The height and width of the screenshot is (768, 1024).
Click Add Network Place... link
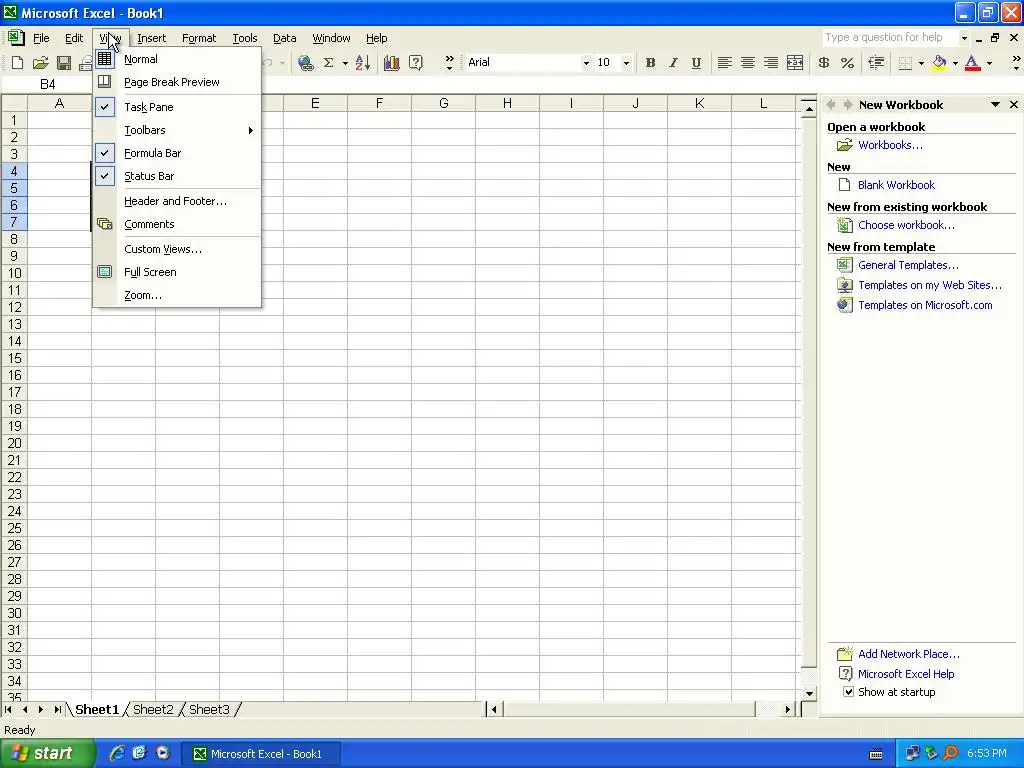click(x=908, y=654)
